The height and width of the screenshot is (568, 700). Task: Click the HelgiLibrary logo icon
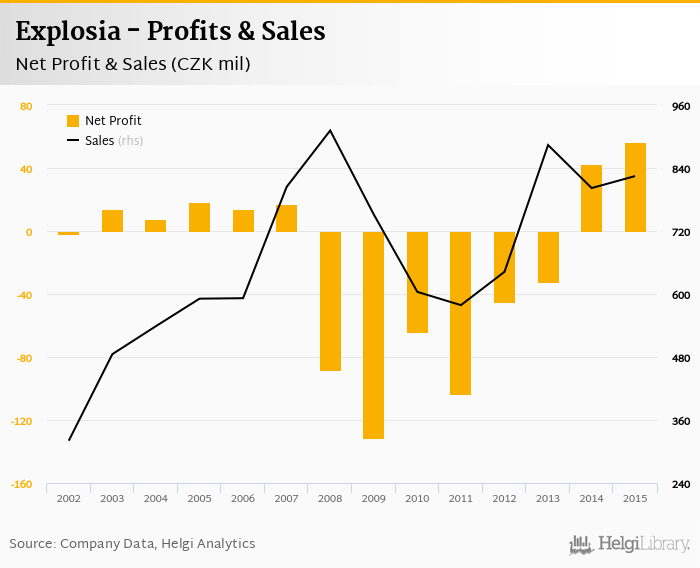[581, 544]
